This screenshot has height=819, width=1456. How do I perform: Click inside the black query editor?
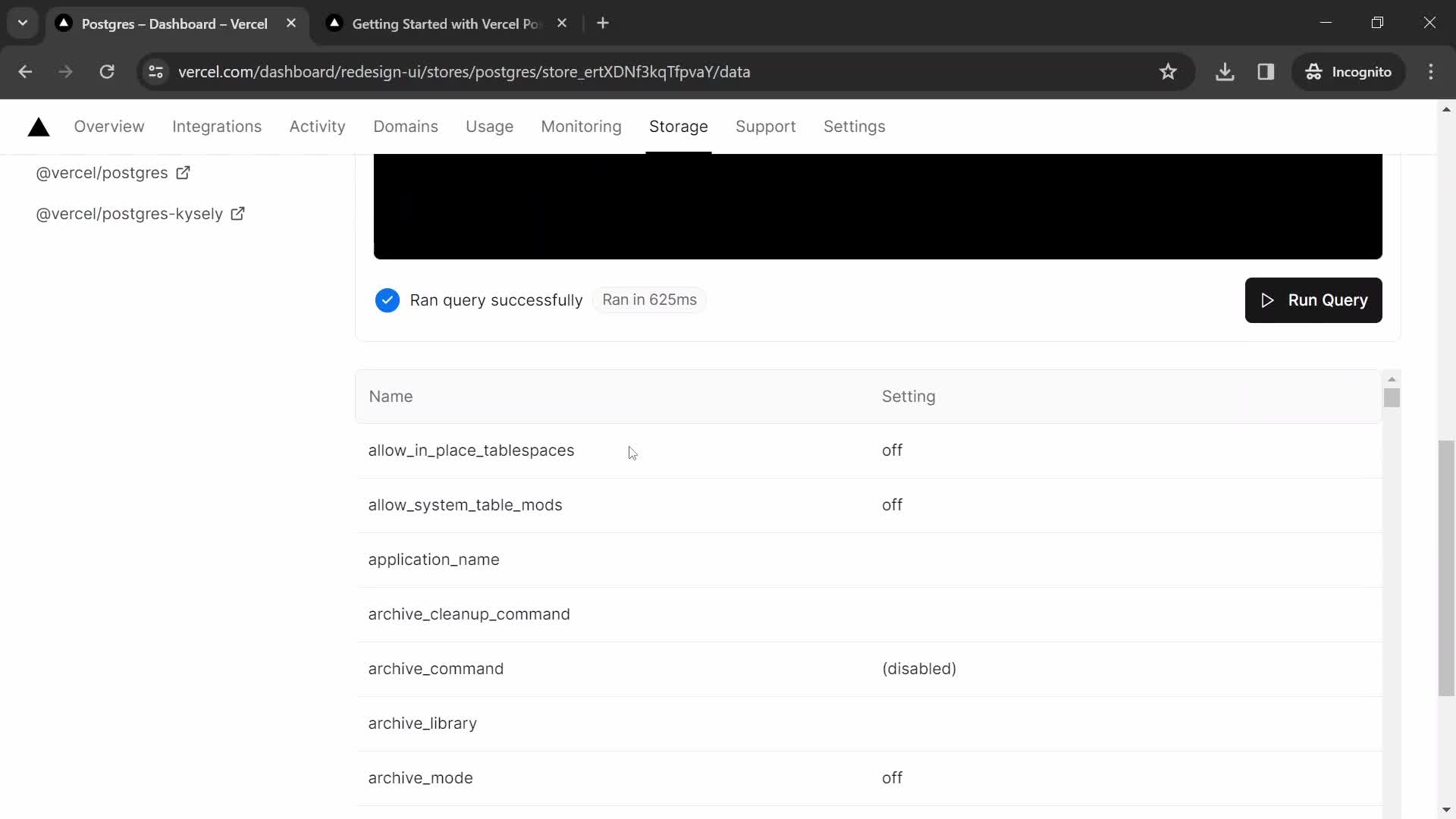click(877, 206)
